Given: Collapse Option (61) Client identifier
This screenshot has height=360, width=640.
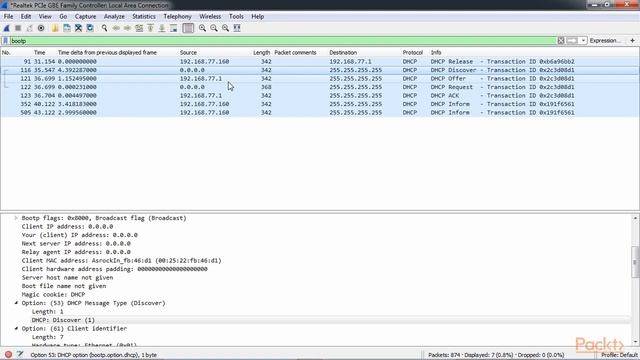Looking at the screenshot, I should pos(16,329).
